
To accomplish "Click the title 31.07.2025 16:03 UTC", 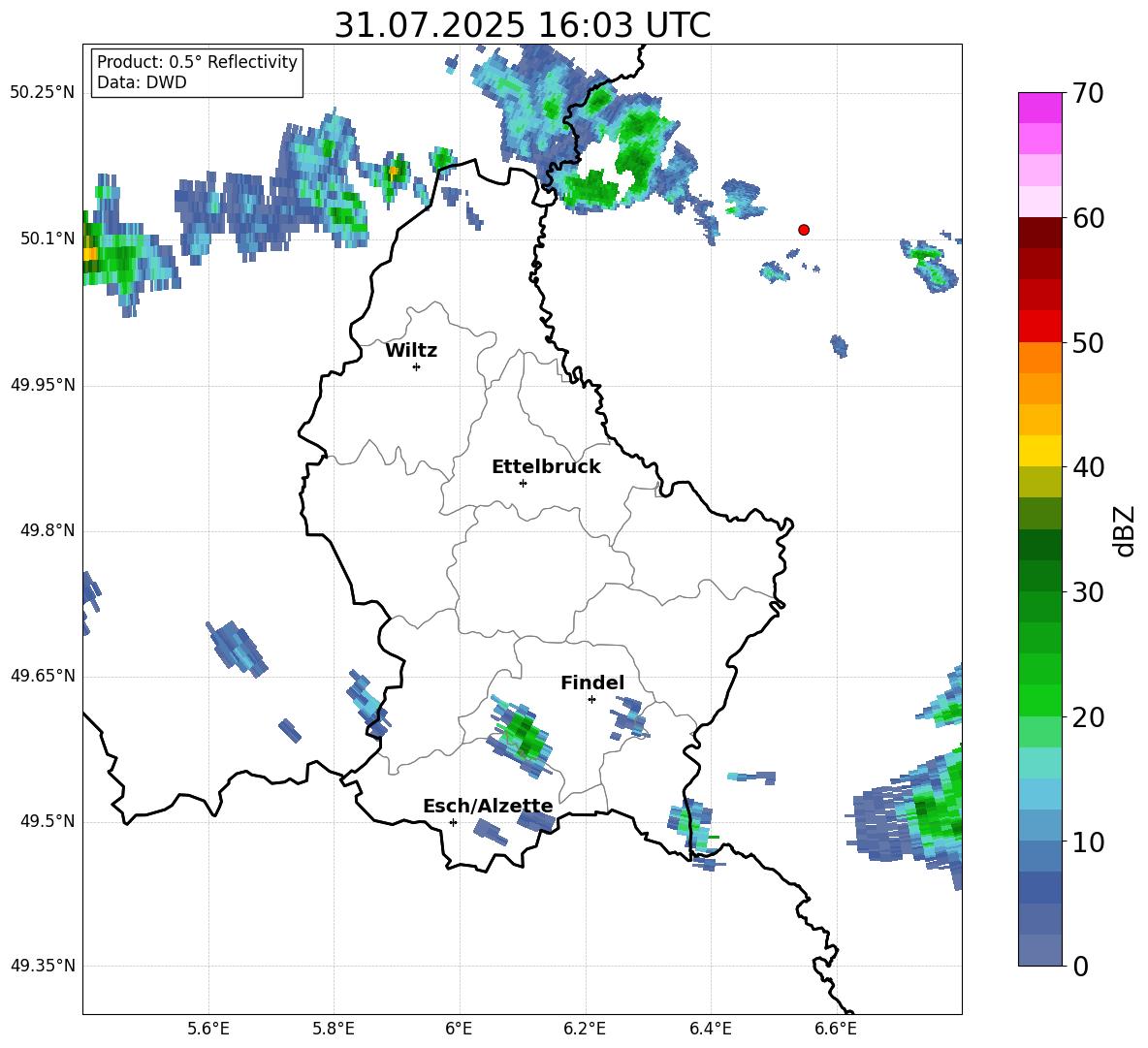I will tap(523, 25).
